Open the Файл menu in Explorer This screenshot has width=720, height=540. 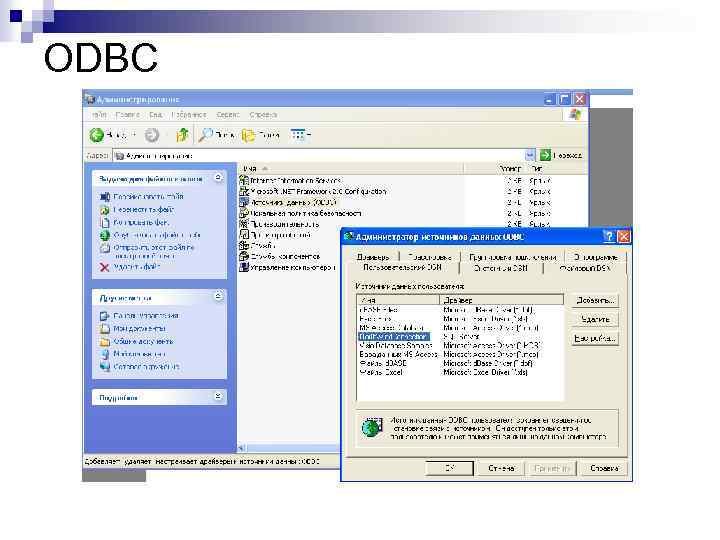pyautogui.click(x=99, y=114)
